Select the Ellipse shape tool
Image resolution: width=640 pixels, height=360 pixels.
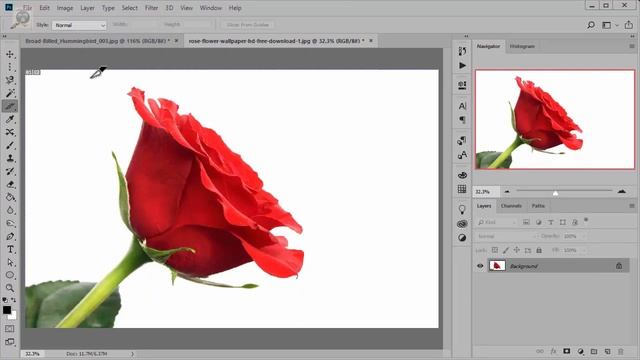pos(10,276)
